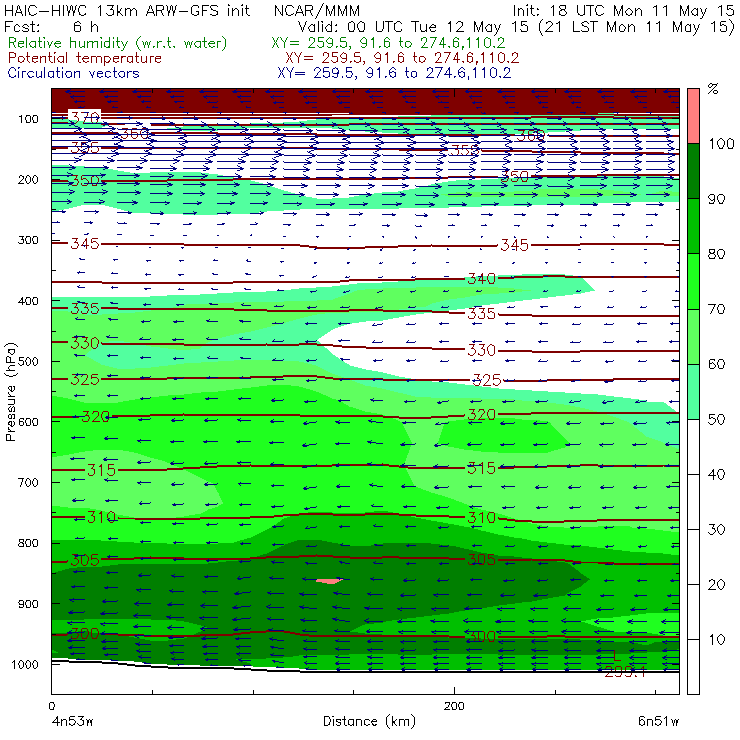Click the 'L' low marker above 299.1
The width and height of the screenshot is (740, 740).
pyautogui.click(x=615, y=656)
